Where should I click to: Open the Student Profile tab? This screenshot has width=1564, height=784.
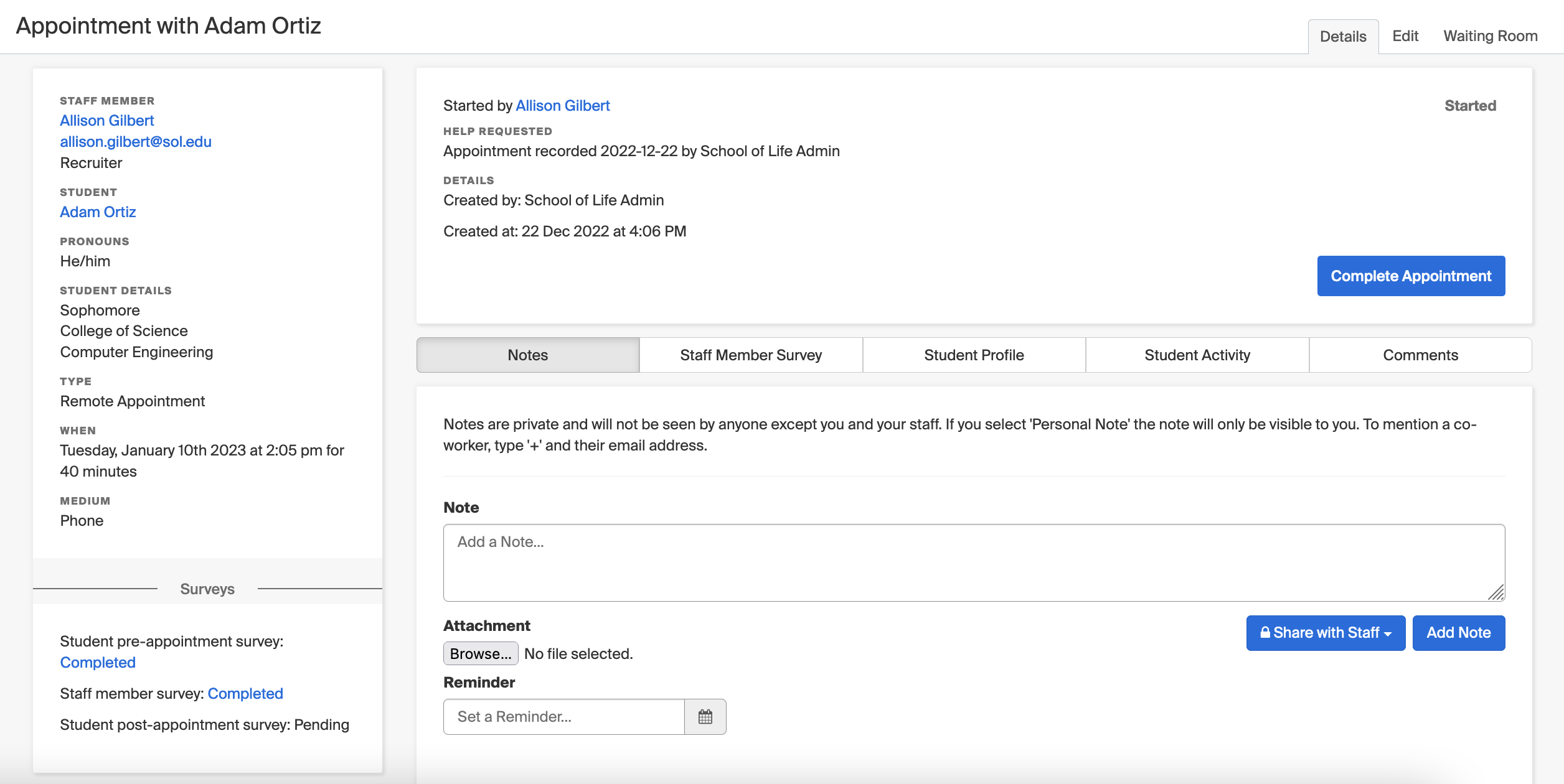click(x=973, y=355)
